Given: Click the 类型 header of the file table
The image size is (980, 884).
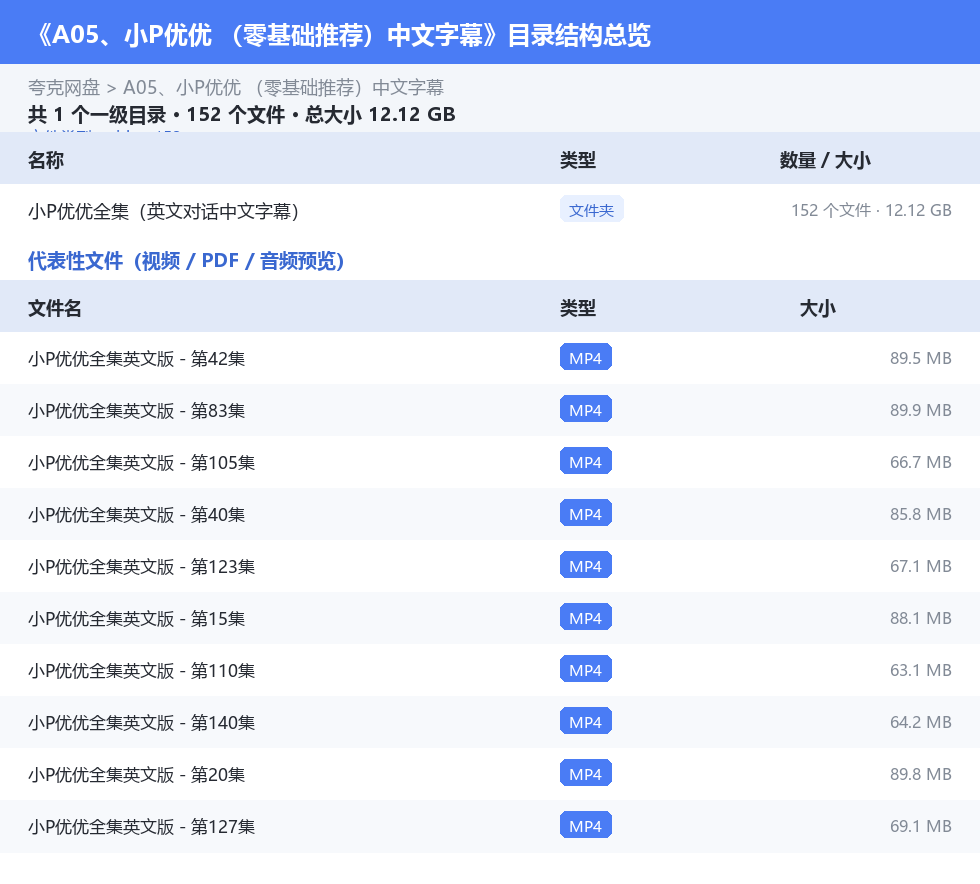Looking at the screenshot, I should pyautogui.click(x=578, y=308).
